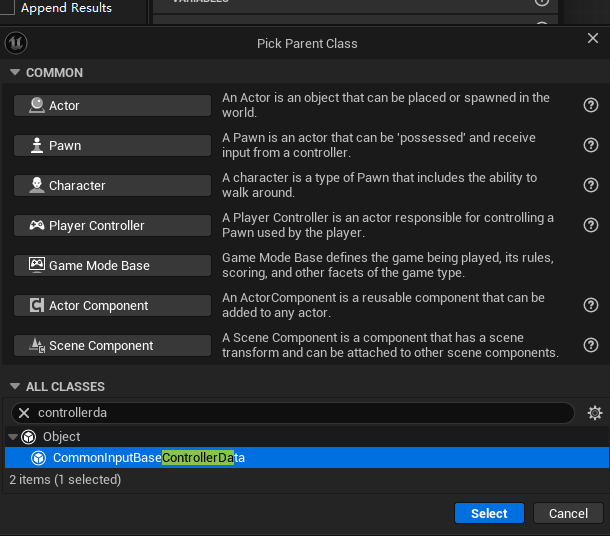Choose Game Mode Base class
610x536 pixels.
pos(112,266)
